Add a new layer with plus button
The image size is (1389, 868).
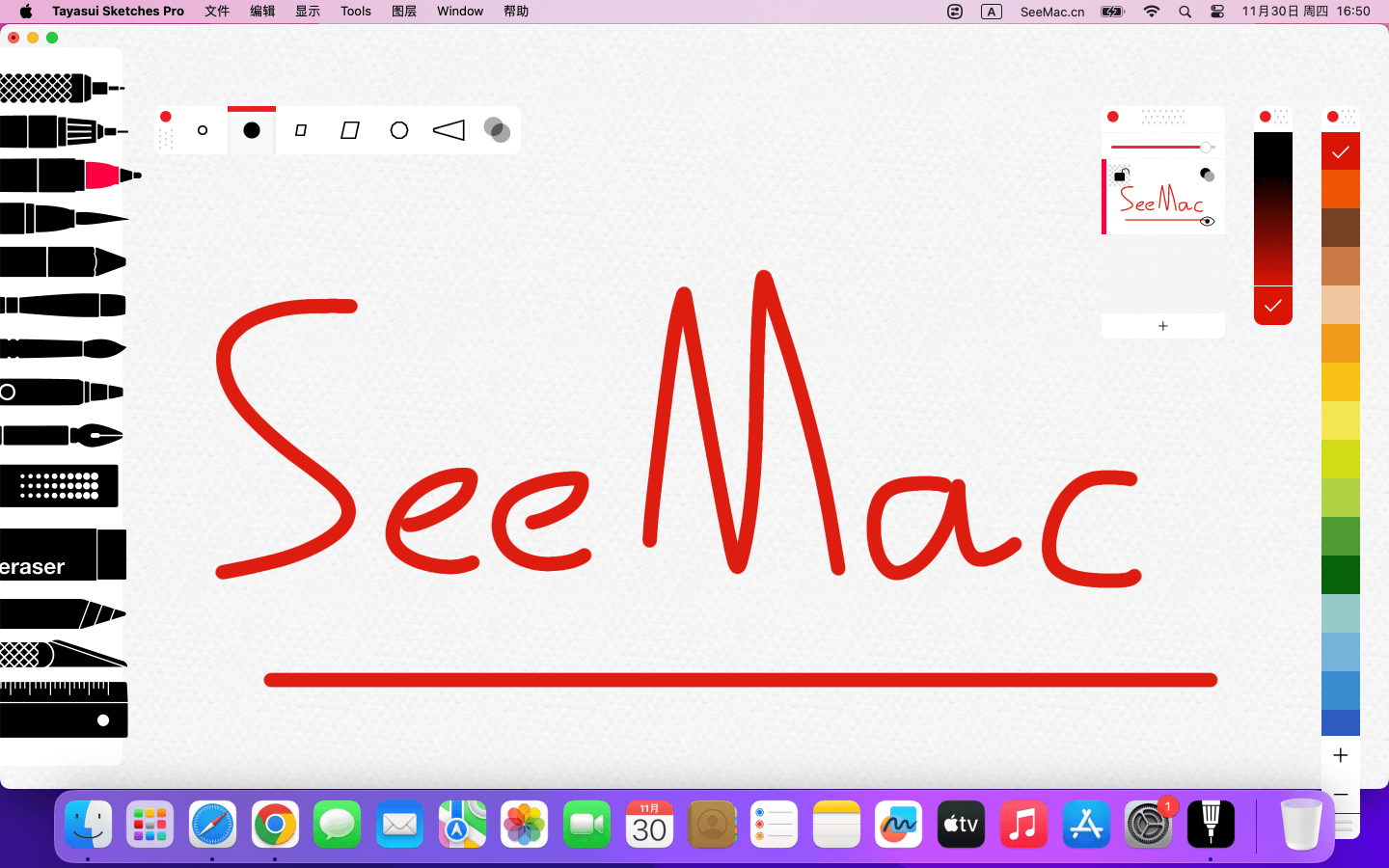[1163, 326]
